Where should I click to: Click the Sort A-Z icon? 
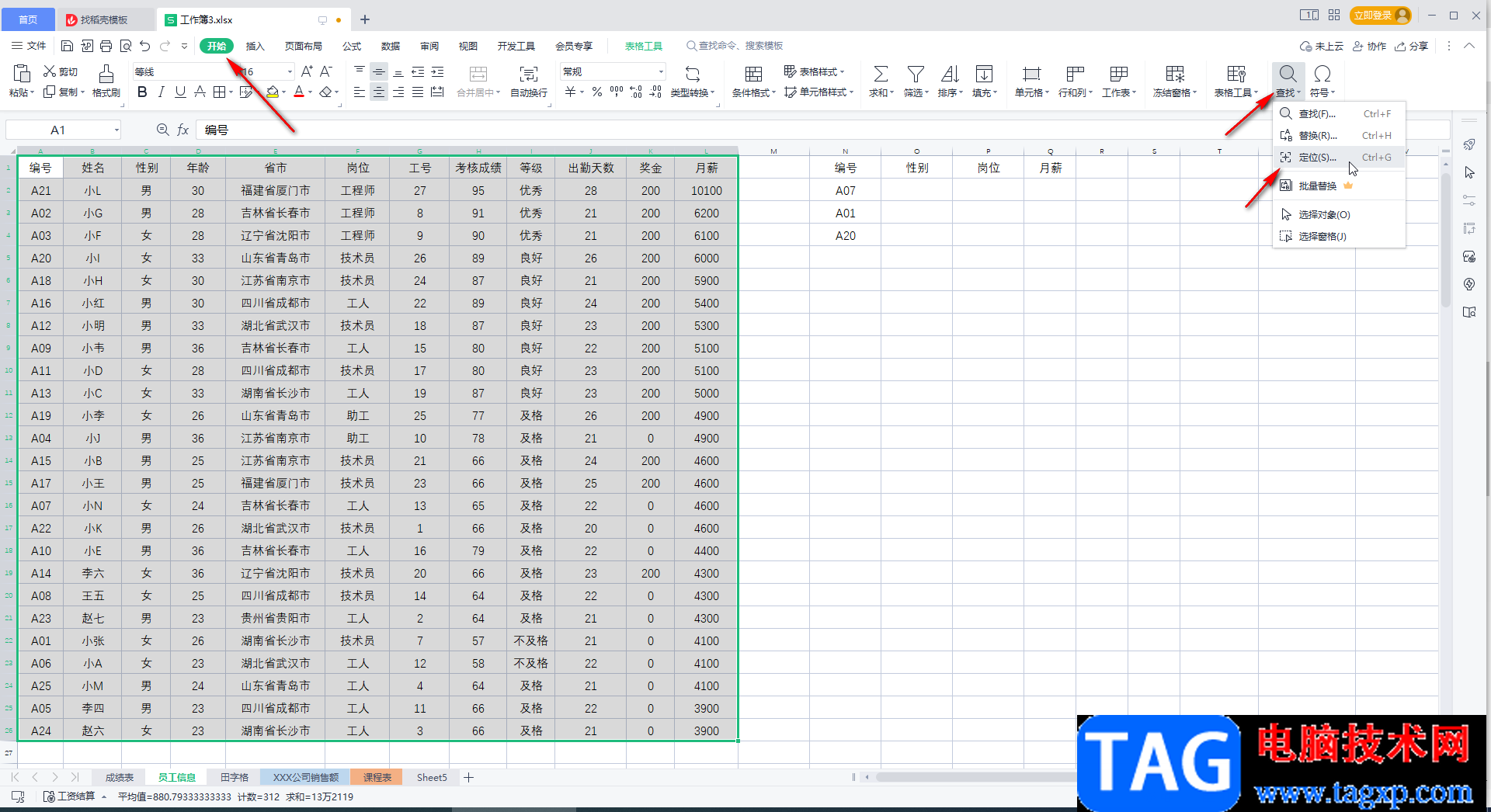point(950,74)
